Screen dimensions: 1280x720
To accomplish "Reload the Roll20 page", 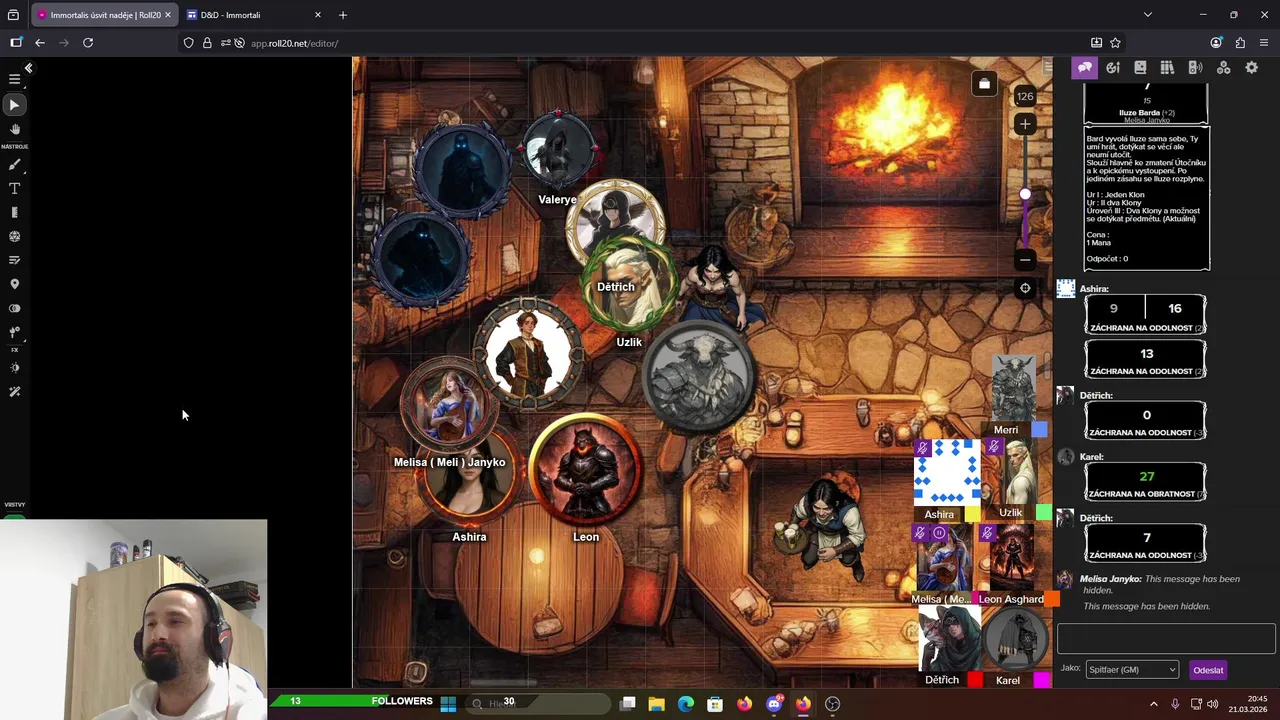I will [88, 43].
